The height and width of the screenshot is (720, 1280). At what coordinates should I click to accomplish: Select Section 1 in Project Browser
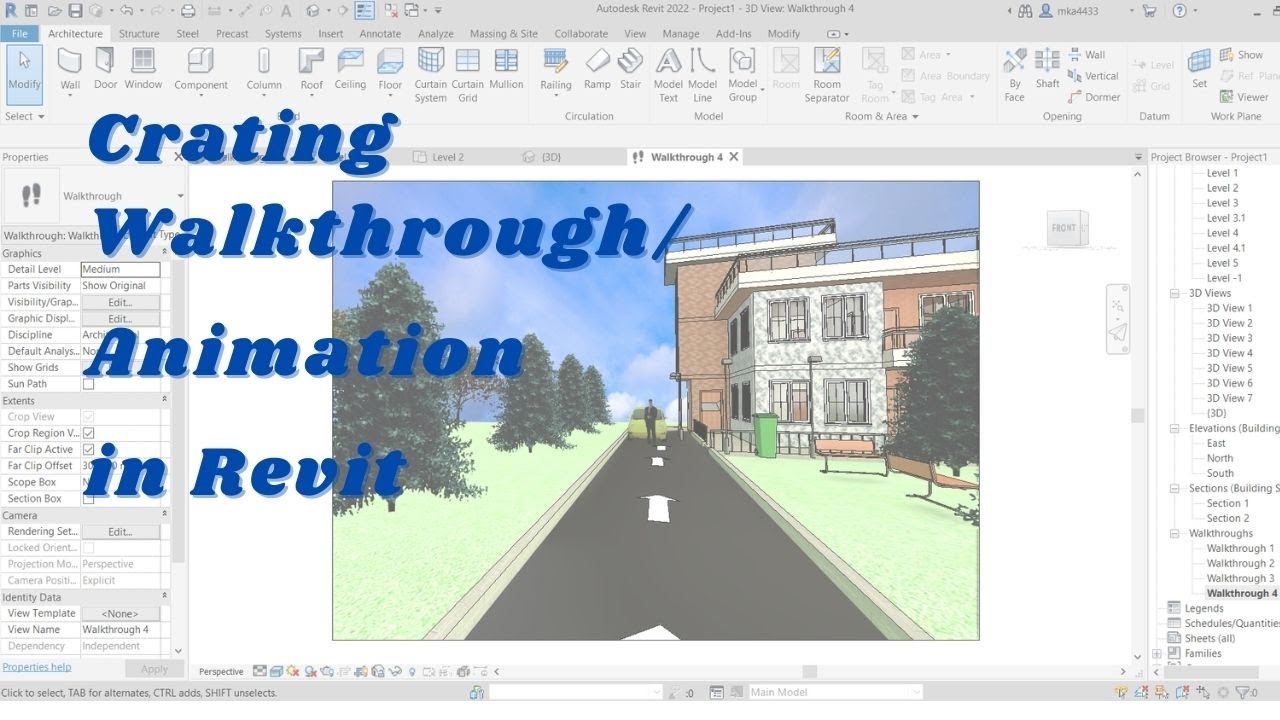tap(1227, 503)
